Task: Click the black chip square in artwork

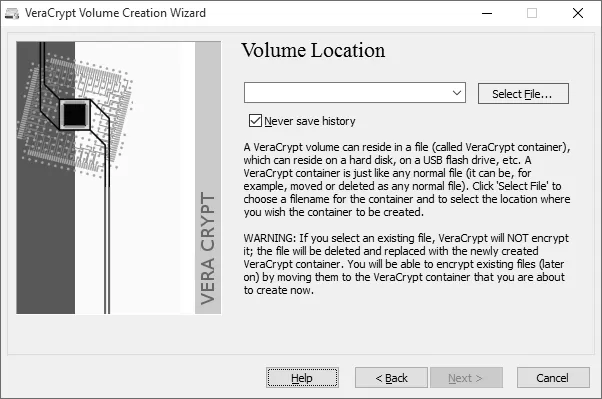Action: [x=74, y=114]
